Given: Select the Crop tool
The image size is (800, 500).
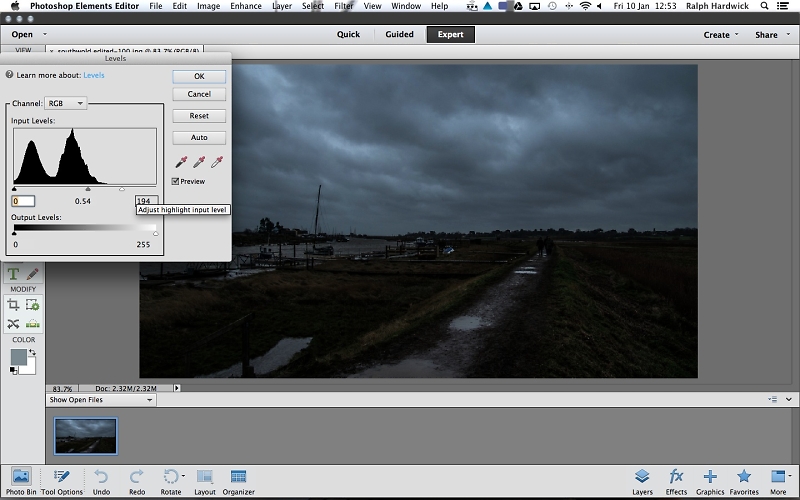Looking at the screenshot, I should tap(13, 305).
